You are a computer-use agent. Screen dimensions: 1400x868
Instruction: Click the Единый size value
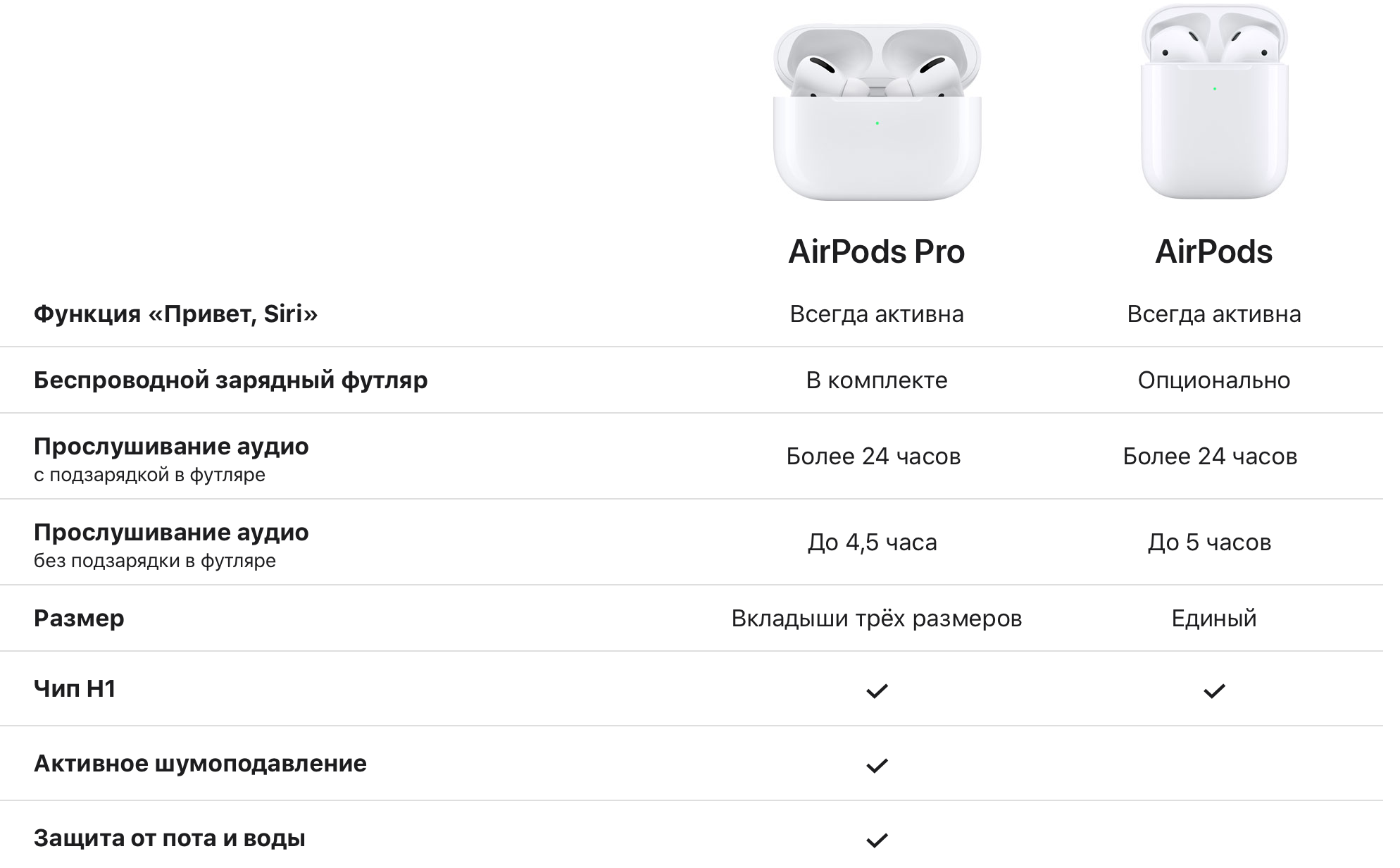pos(1214,619)
